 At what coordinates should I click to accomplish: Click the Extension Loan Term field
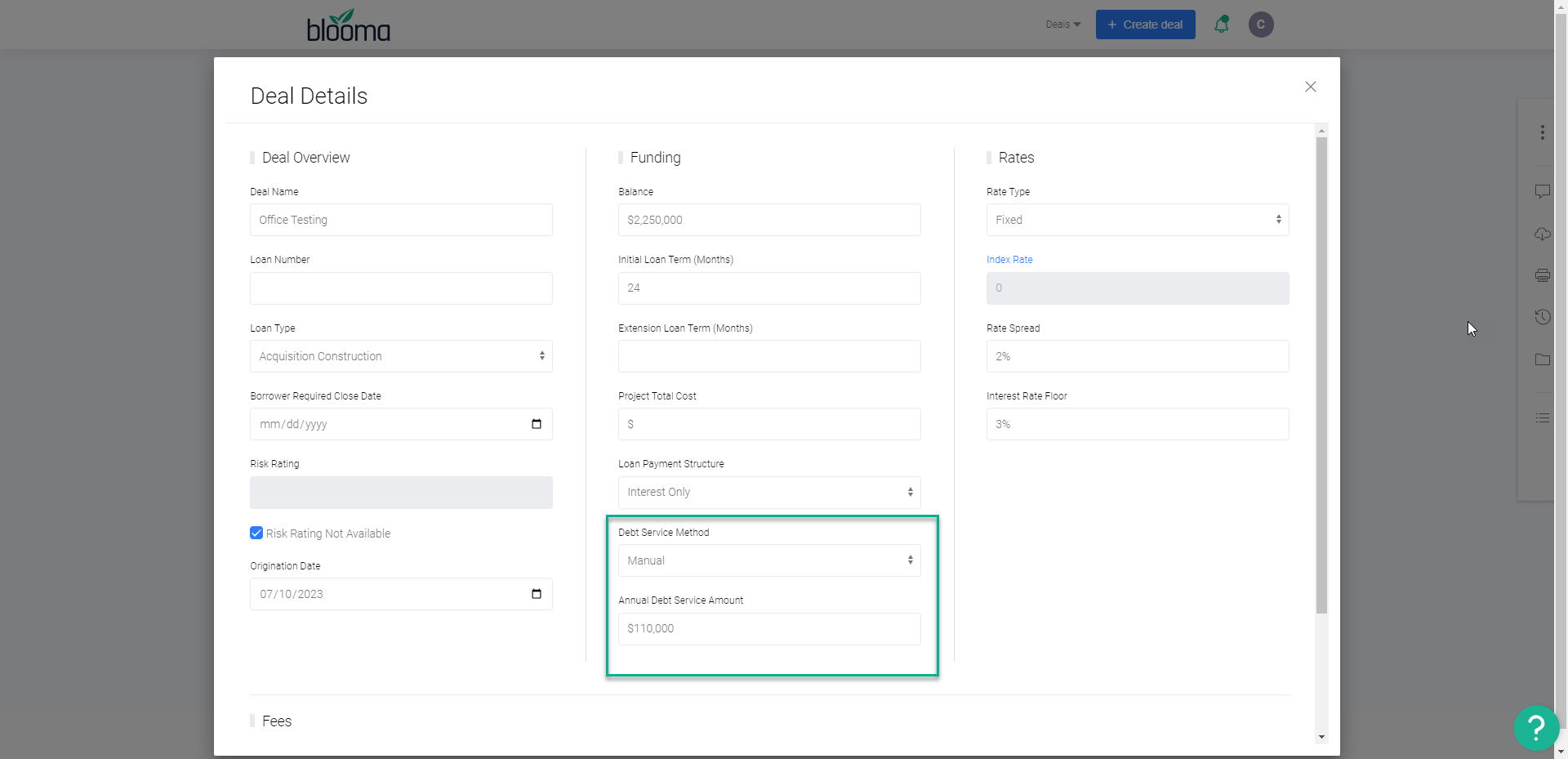[x=769, y=356]
